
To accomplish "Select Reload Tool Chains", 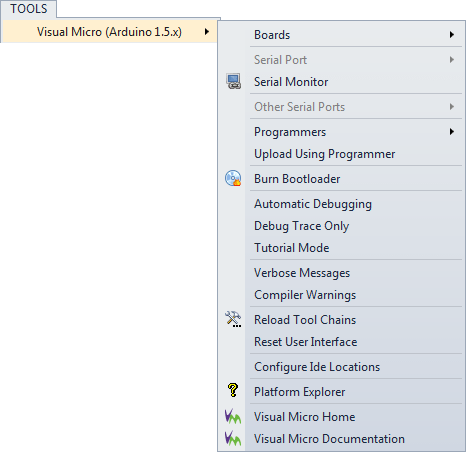I will coord(341,320).
